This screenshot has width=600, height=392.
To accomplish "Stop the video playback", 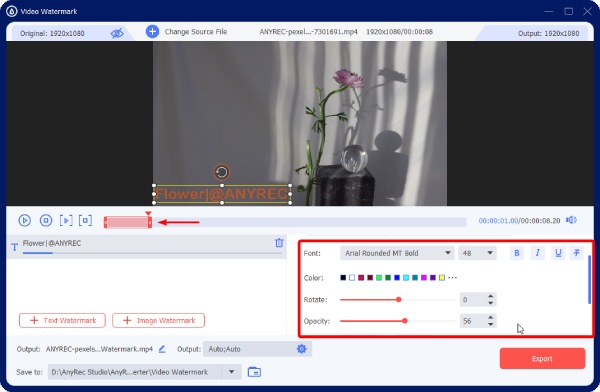I will click(46, 220).
